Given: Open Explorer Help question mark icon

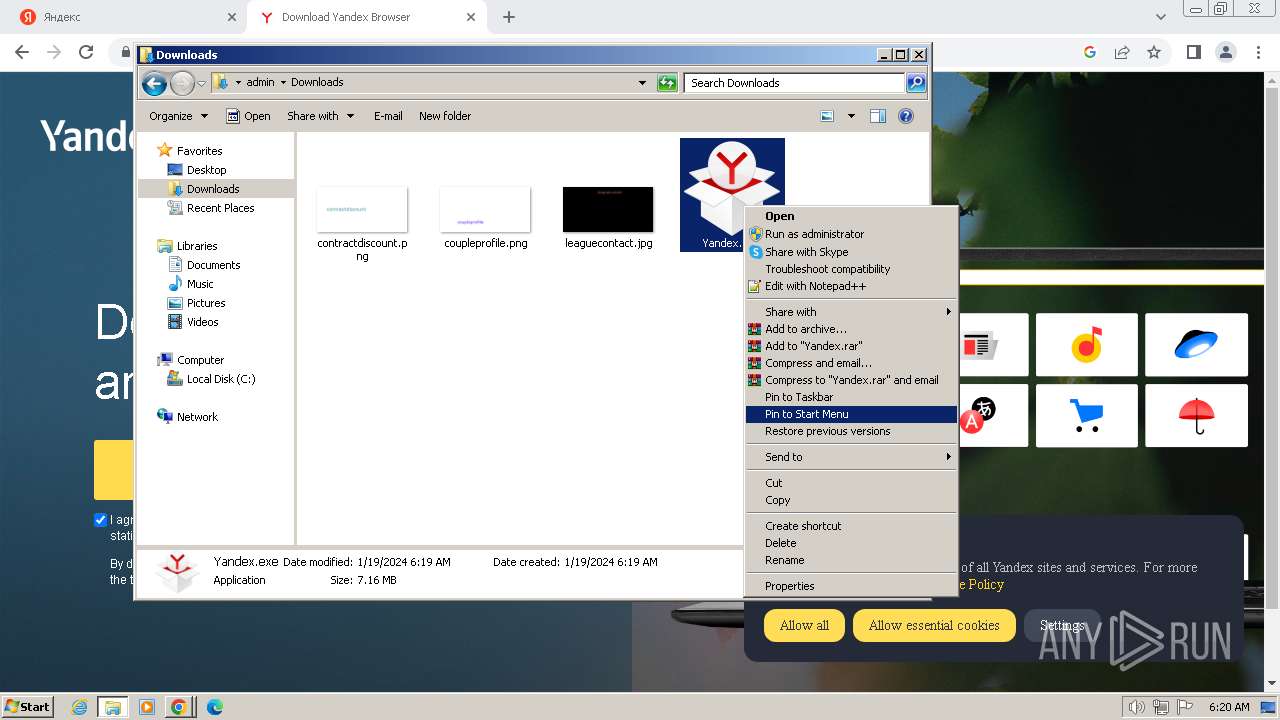Looking at the screenshot, I should [x=906, y=116].
